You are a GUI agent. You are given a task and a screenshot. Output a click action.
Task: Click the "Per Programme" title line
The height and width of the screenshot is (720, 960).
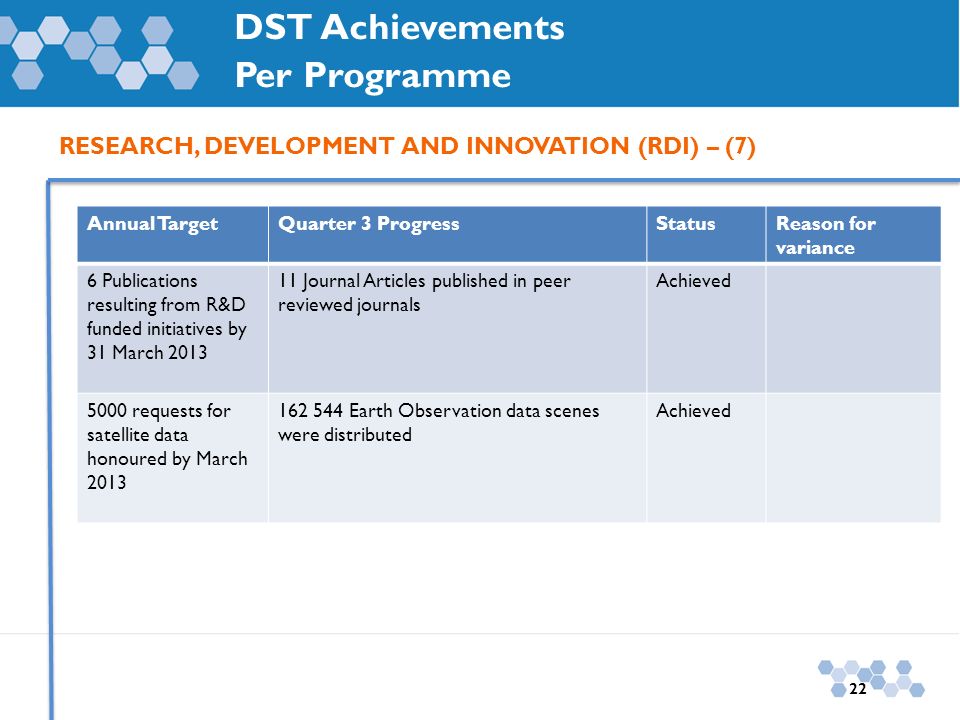(x=373, y=76)
